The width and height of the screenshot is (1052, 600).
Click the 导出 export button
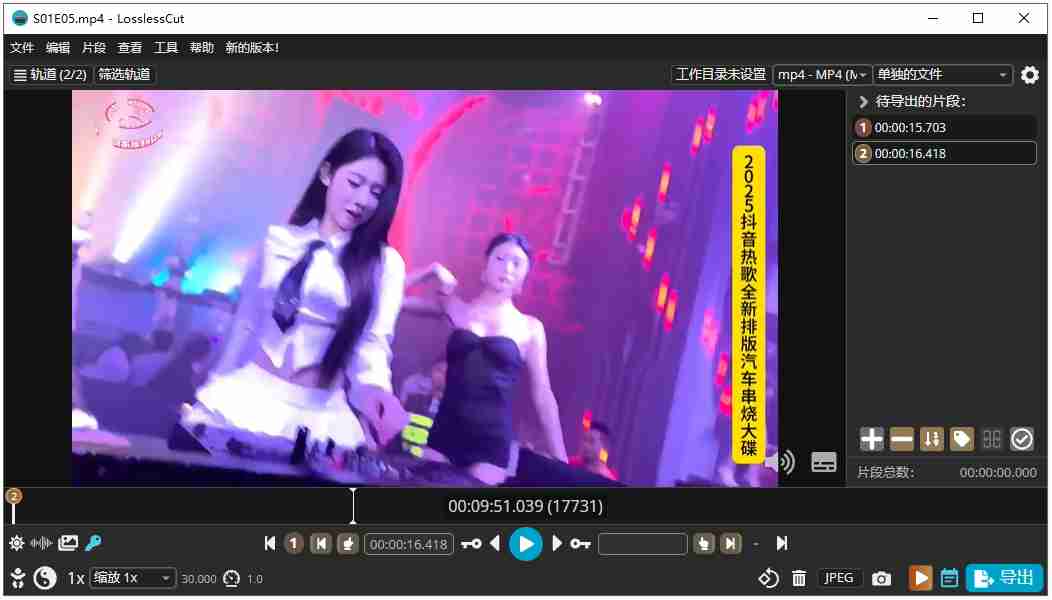coord(1004,578)
